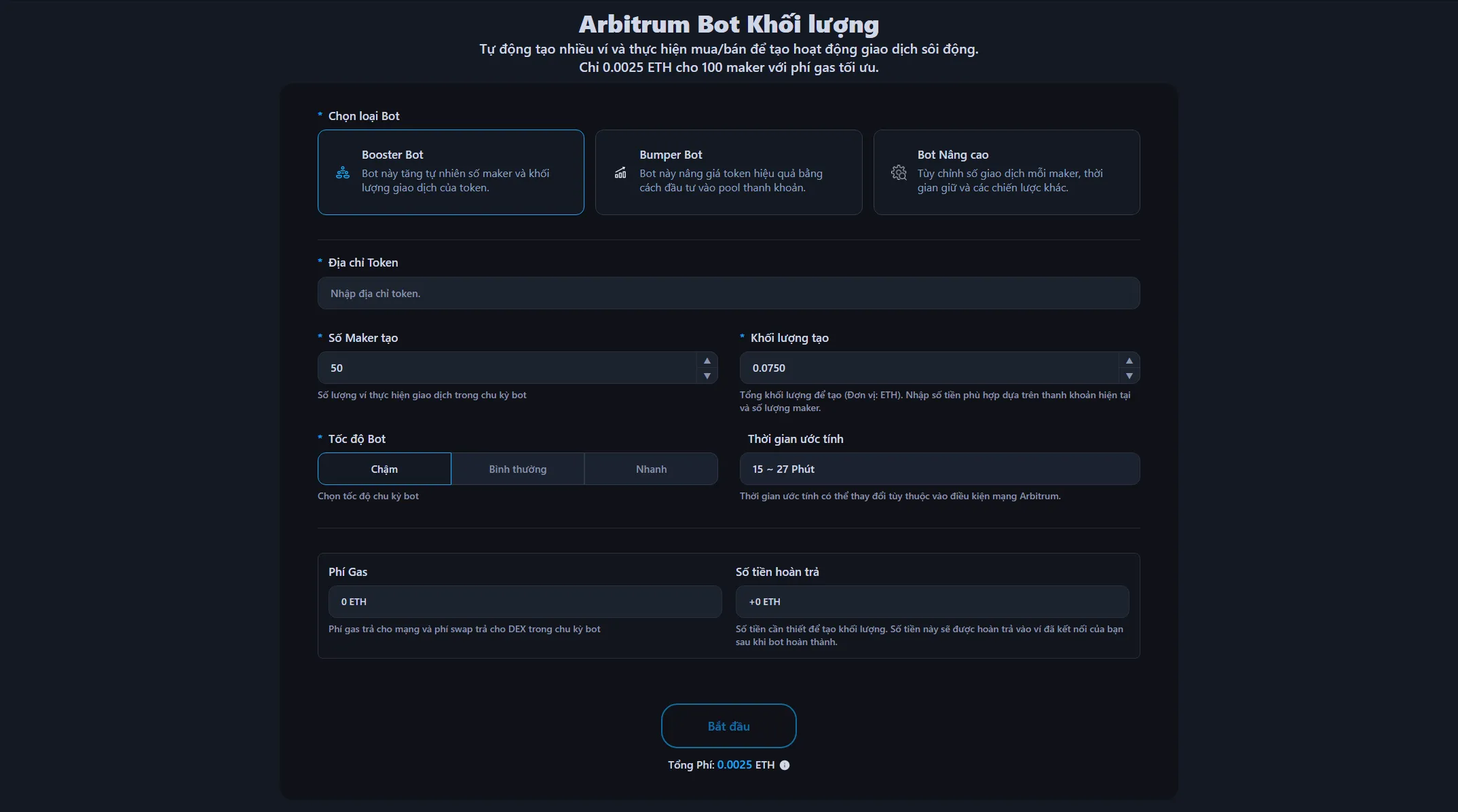Screen dimensions: 1458x812
Task: Click the Booster Bot group icon
Action: 343,172
